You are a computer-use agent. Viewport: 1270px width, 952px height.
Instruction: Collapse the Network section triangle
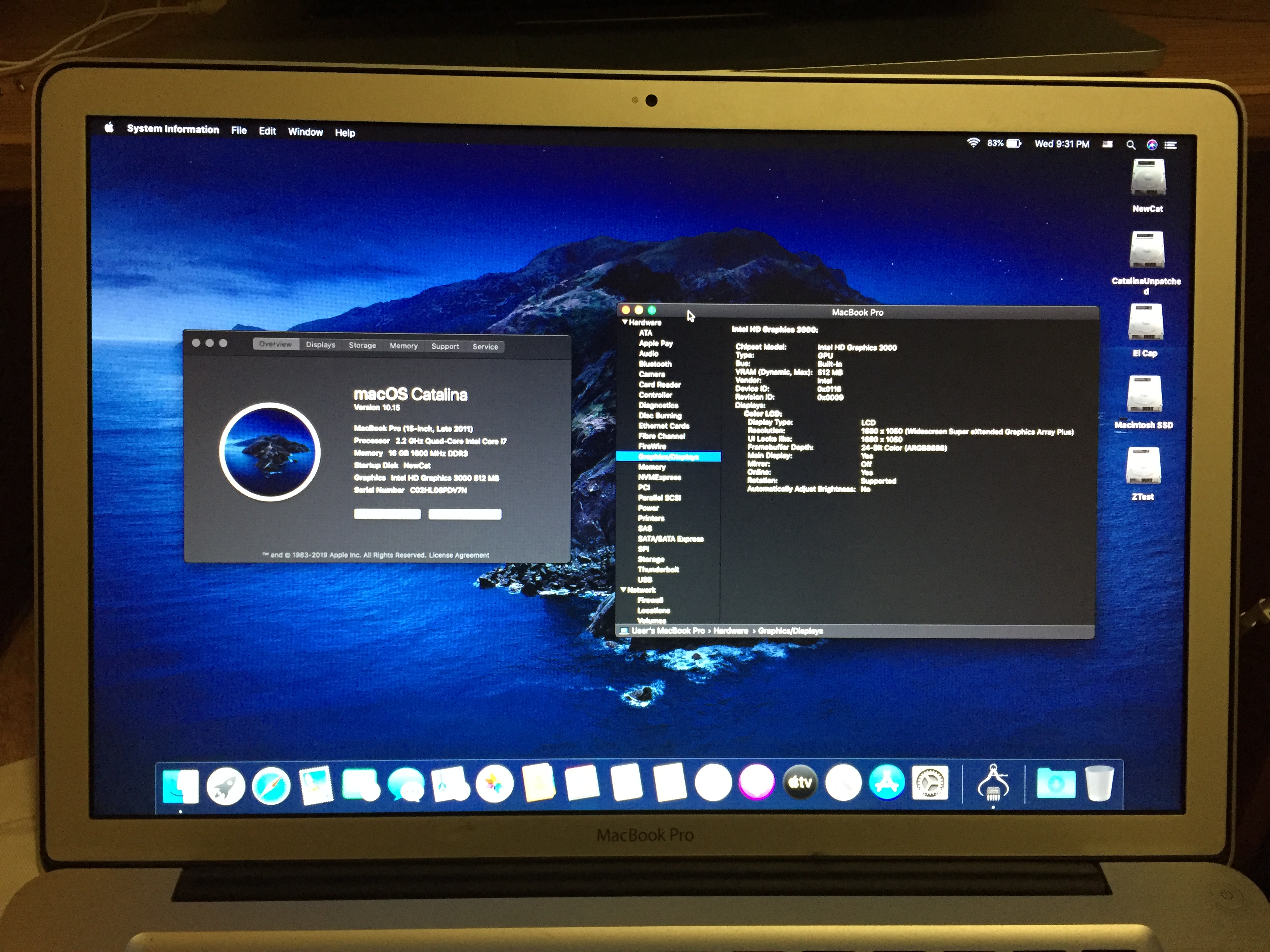[623, 589]
